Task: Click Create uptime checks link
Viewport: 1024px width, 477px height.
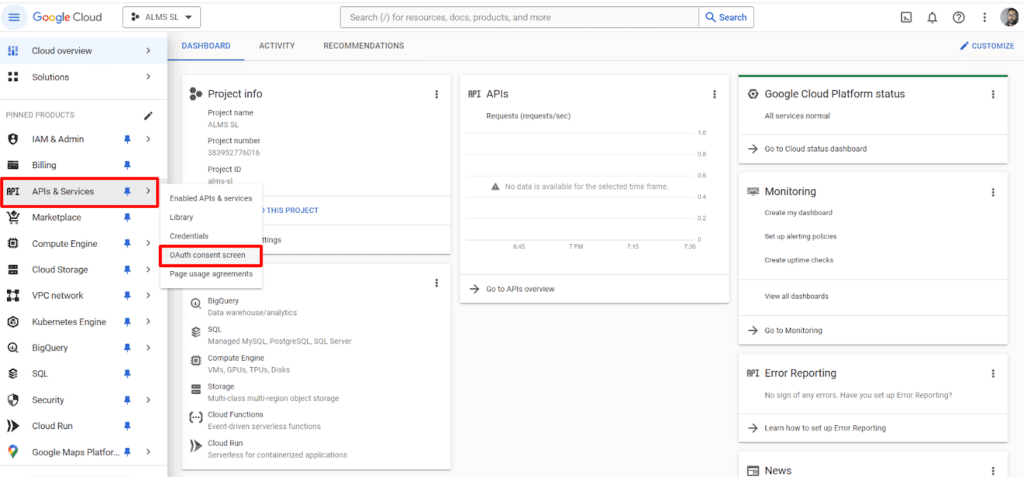Action: (x=799, y=260)
